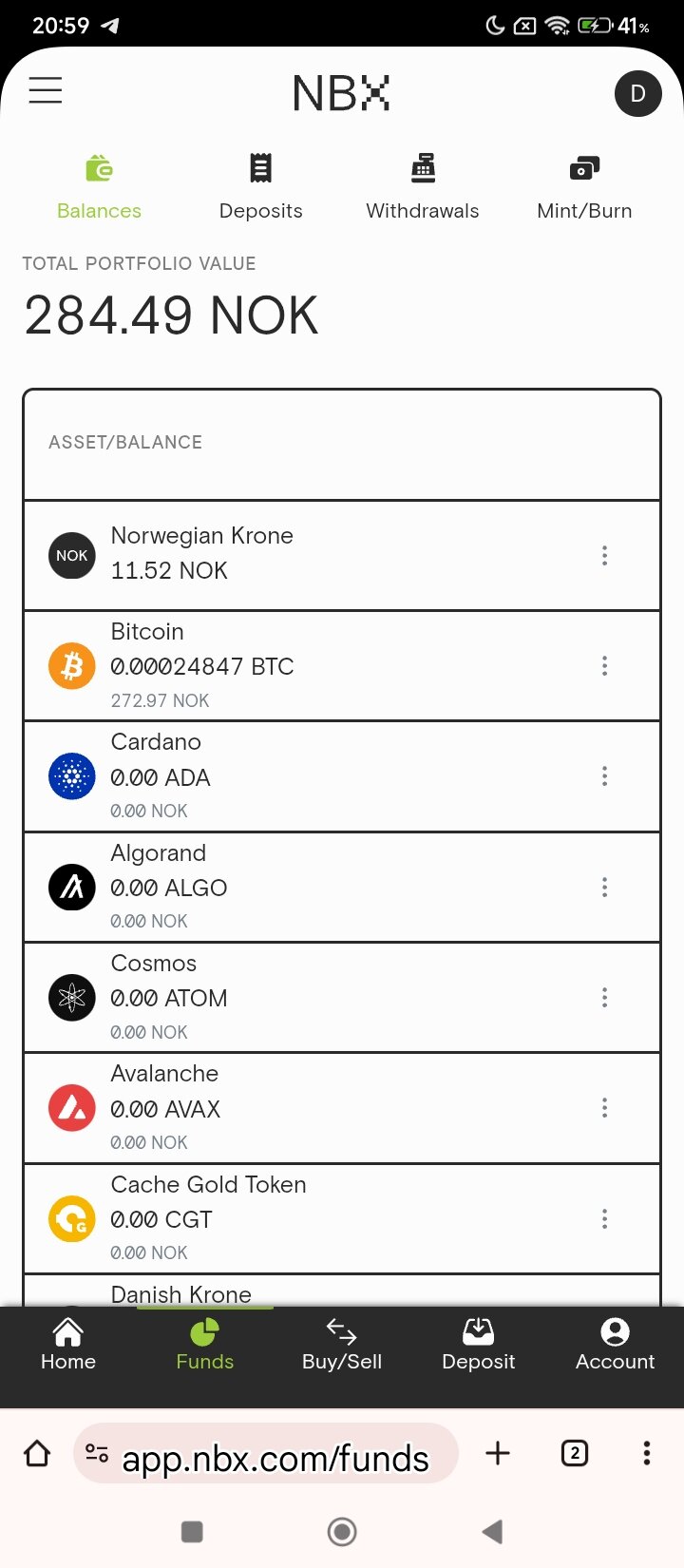The width and height of the screenshot is (684, 1568).
Task: Open the browser tab switcher
Action: tap(575, 1453)
